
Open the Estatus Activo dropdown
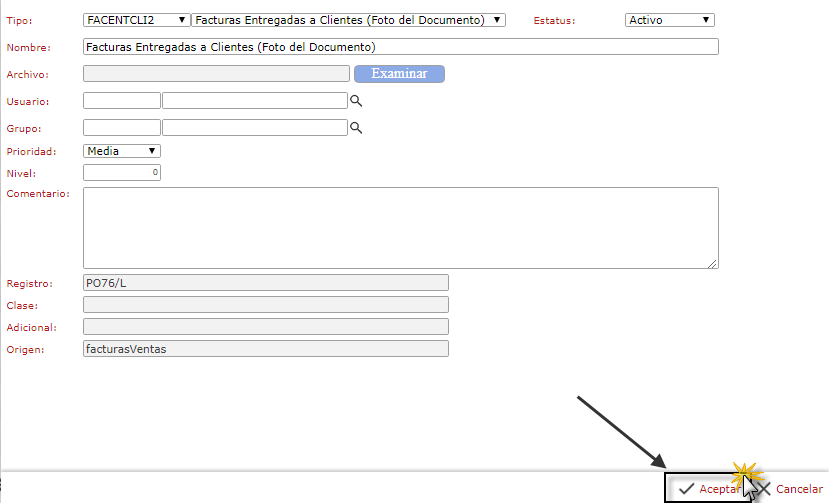coord(669,20)
